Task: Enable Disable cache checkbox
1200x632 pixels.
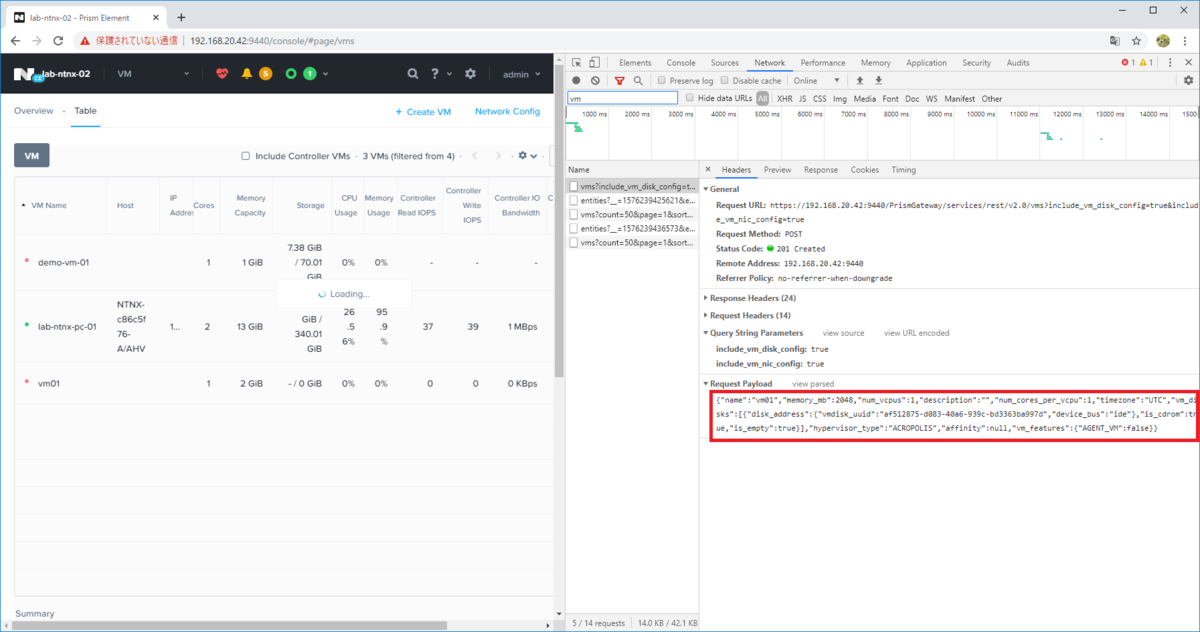Action: [725, 80]
